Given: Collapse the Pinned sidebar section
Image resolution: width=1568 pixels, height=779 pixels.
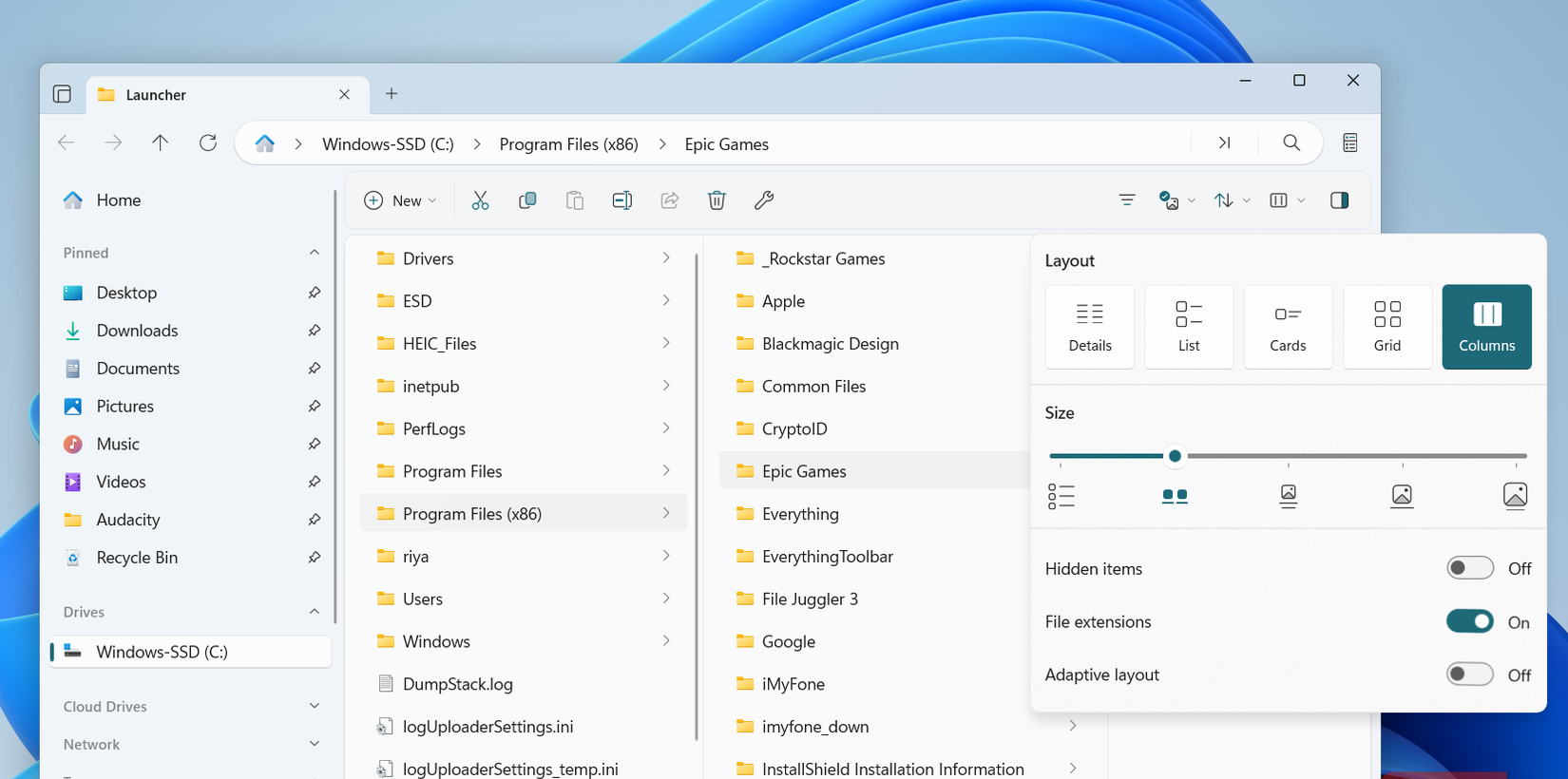Looking at the screenshot, I should 315,253.
